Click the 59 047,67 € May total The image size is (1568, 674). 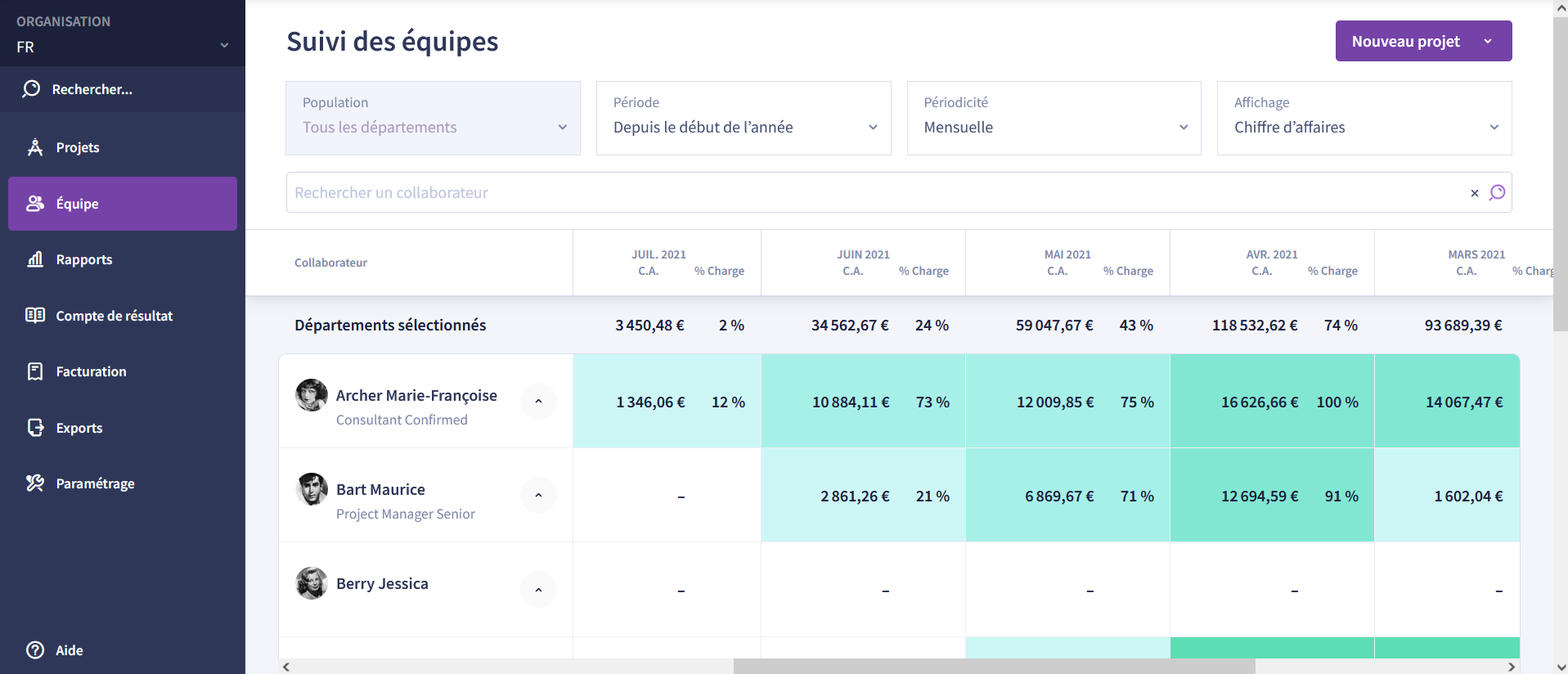click(x=1054, y=325)
